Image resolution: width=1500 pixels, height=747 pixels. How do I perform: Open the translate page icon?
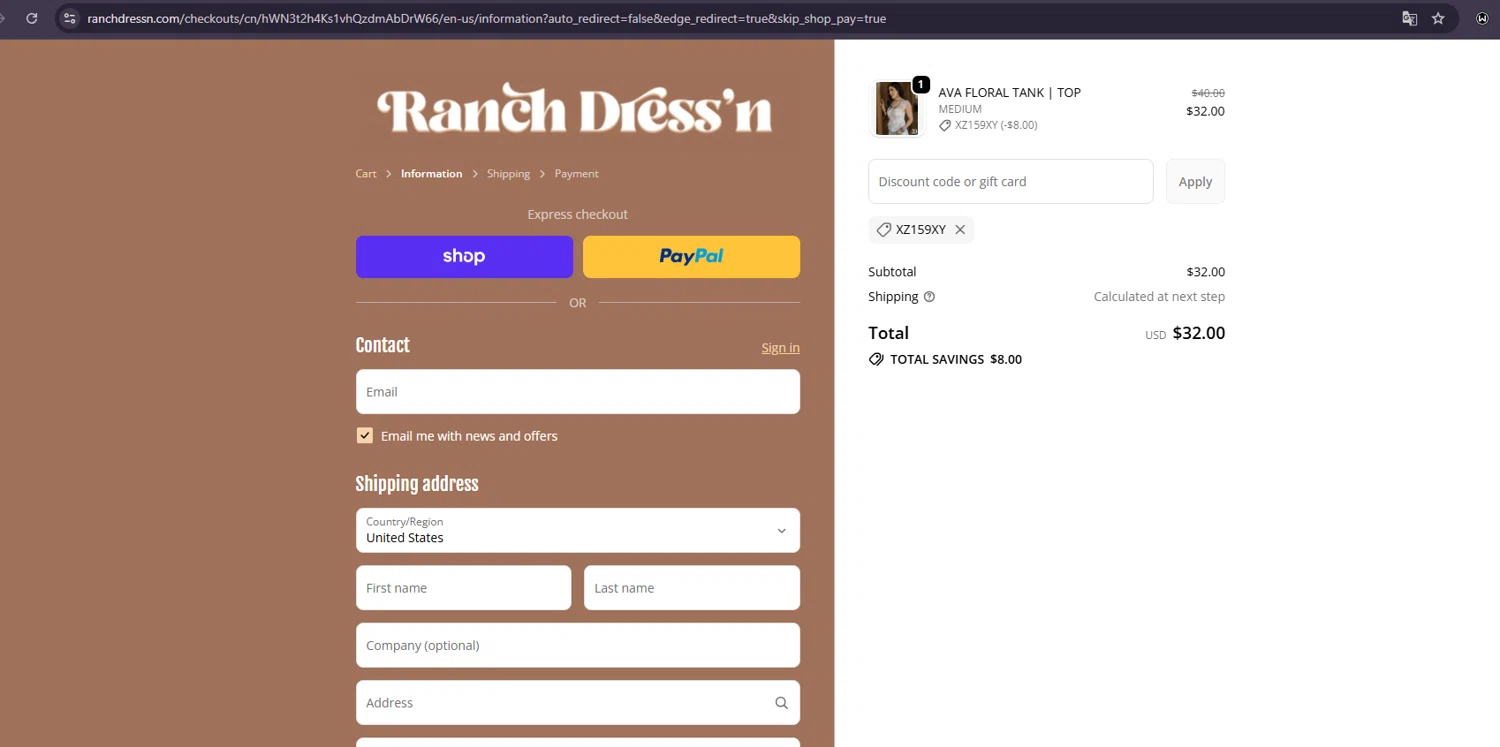click(1410, 18)
